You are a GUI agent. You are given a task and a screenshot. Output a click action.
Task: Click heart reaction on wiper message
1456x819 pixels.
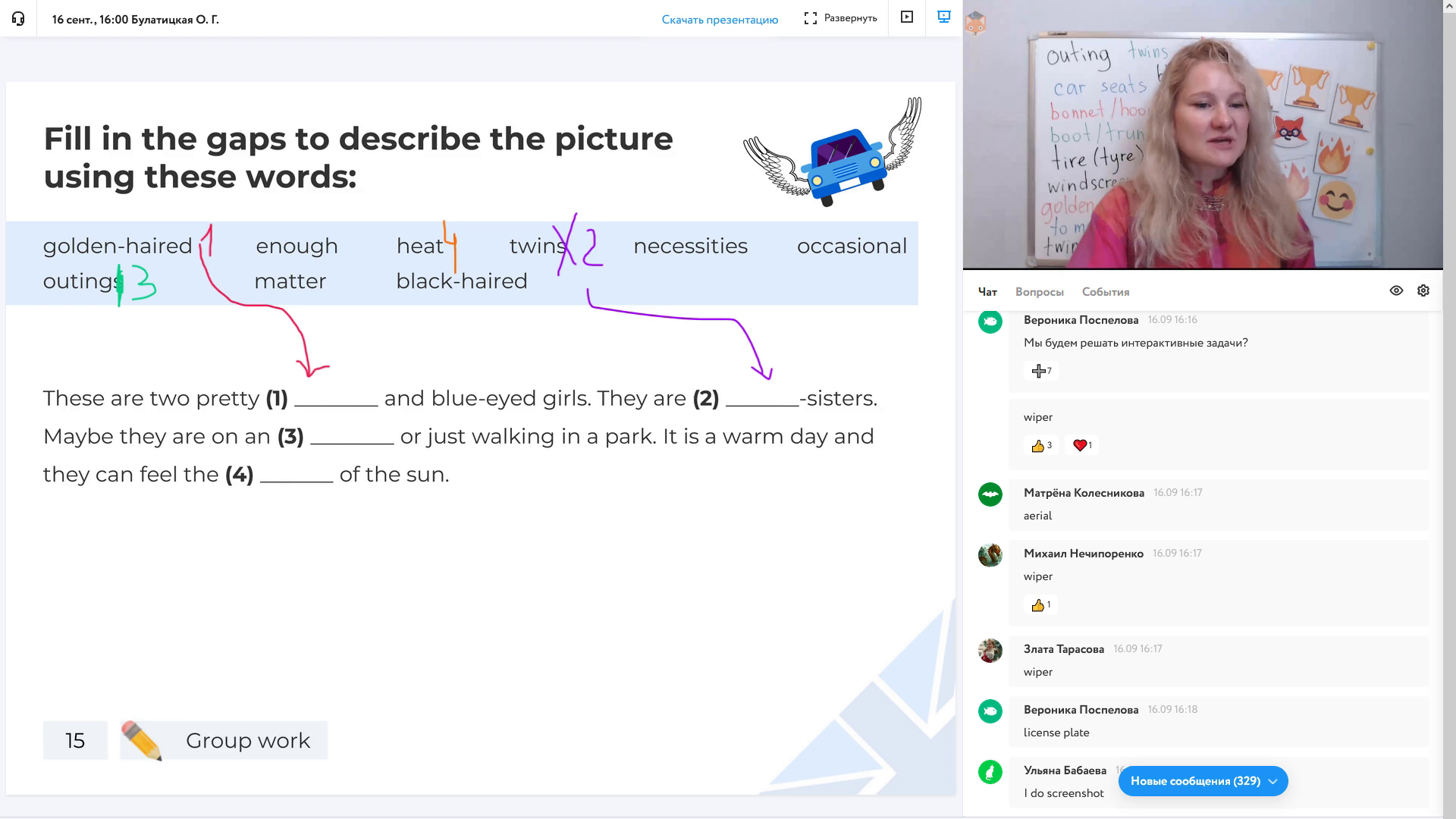(1082, 446)
